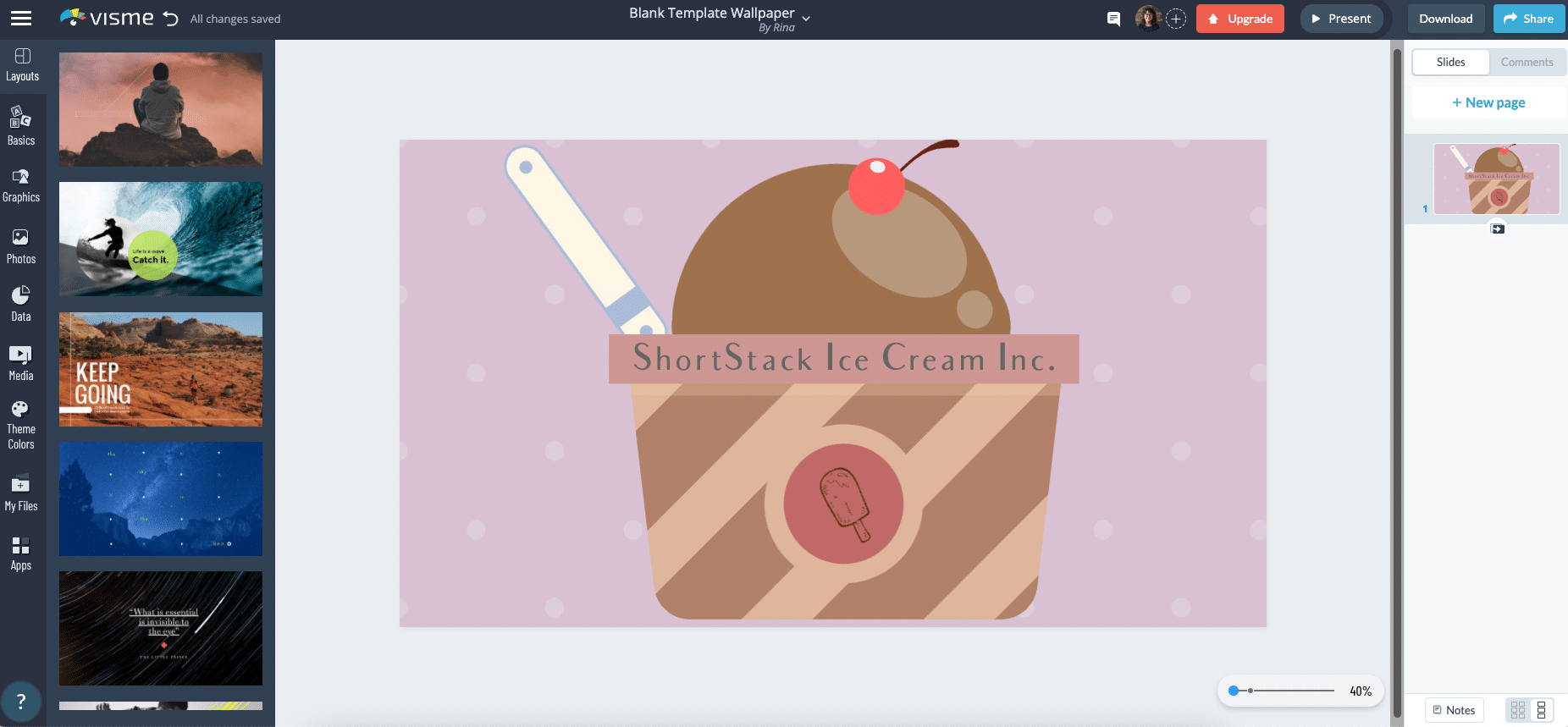Viewport: 1568px width, 727px height.
Task: Open Basics panel in sidebar
Action: pos(21,126)
